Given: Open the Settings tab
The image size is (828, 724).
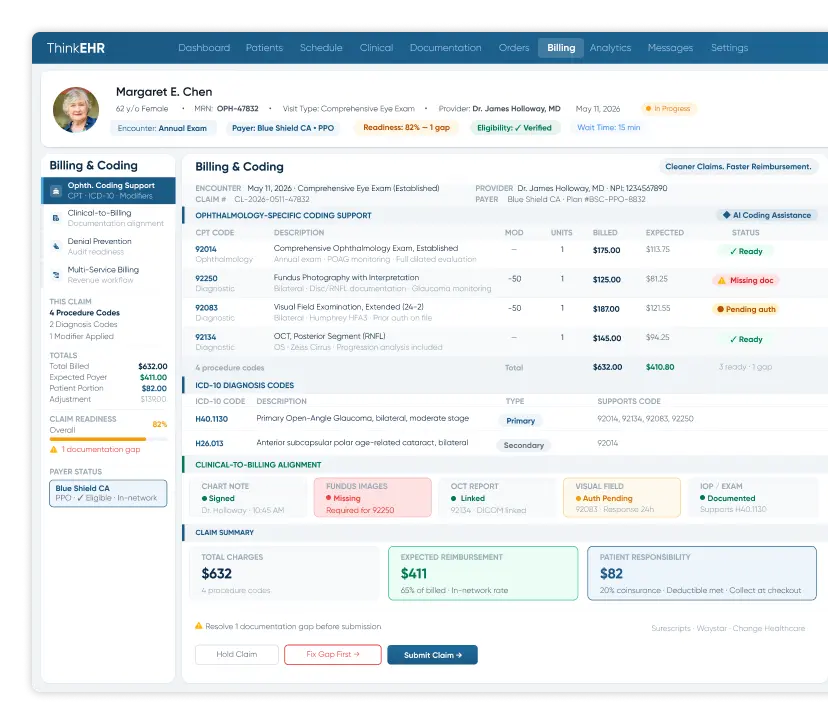Looking at the screenshot, I should click(729, 48).
